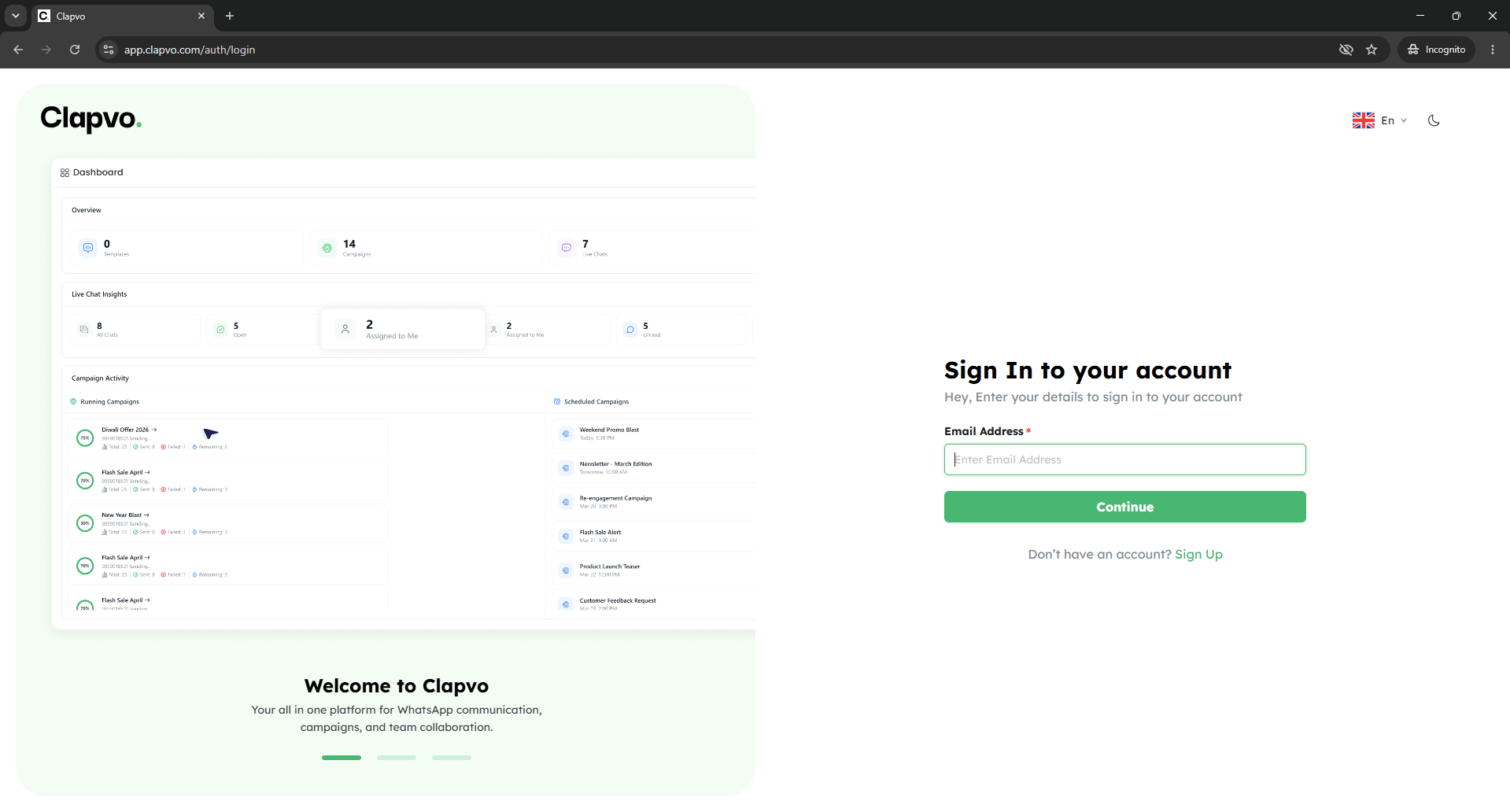Select the third carousel indicator bar
The image size is (1510, 812).
point(452,758)
